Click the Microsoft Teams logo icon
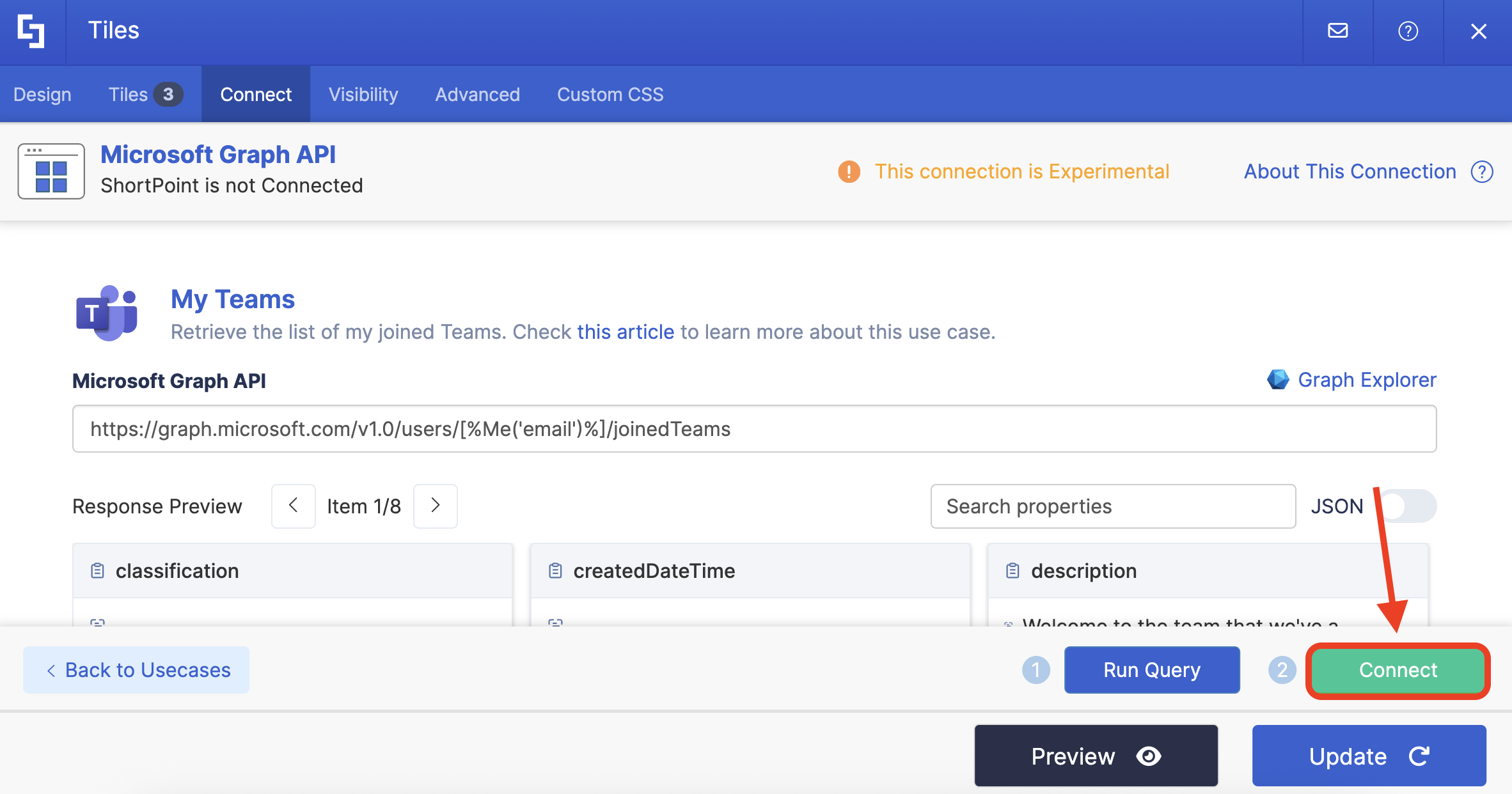The image size is (1512, 794). coord(107,313)
